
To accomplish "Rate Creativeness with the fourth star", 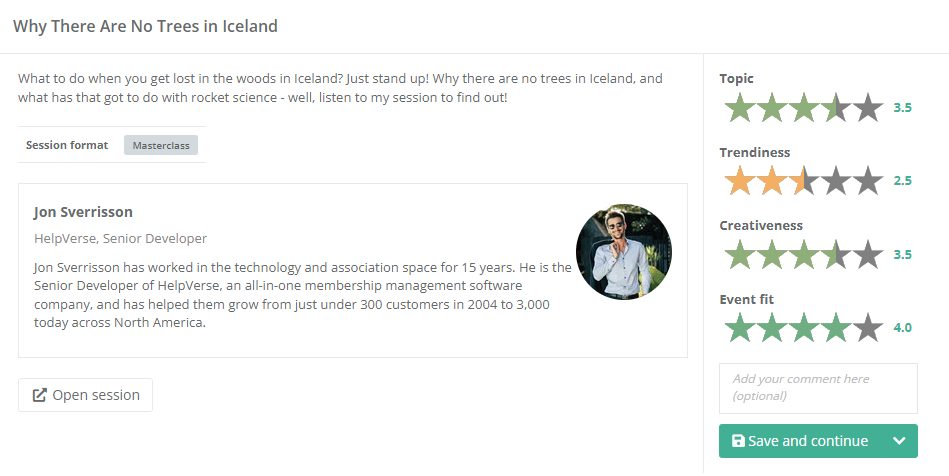I will tap(836, 254).
